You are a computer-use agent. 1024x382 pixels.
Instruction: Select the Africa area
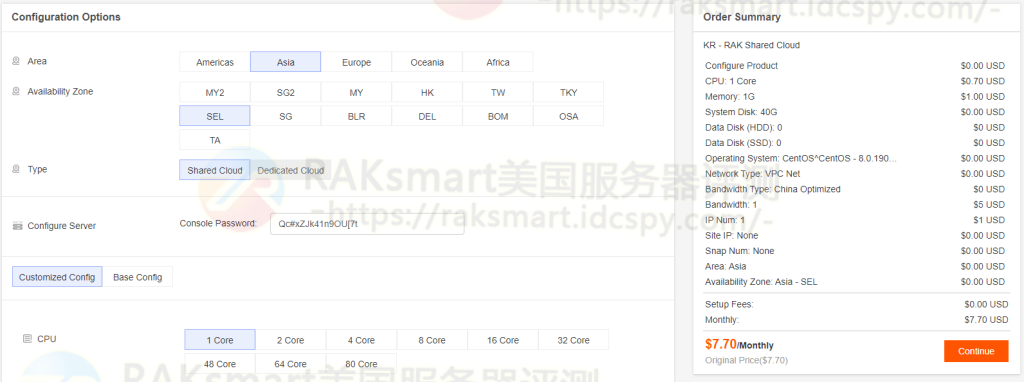(498, 62)
